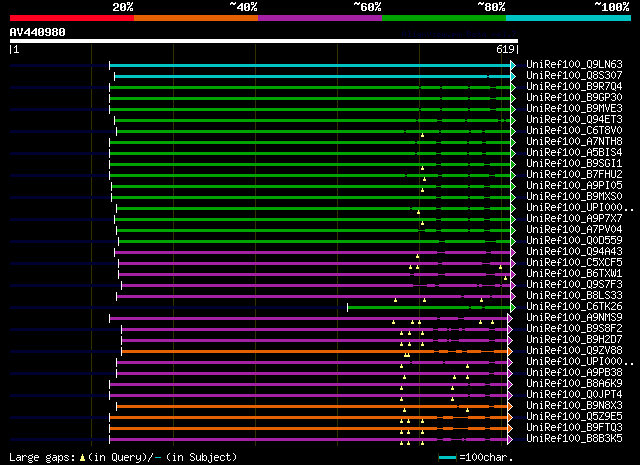Click the cyan ~100% identity legend segment
The image size is (640, 465).
click(569, 18)
